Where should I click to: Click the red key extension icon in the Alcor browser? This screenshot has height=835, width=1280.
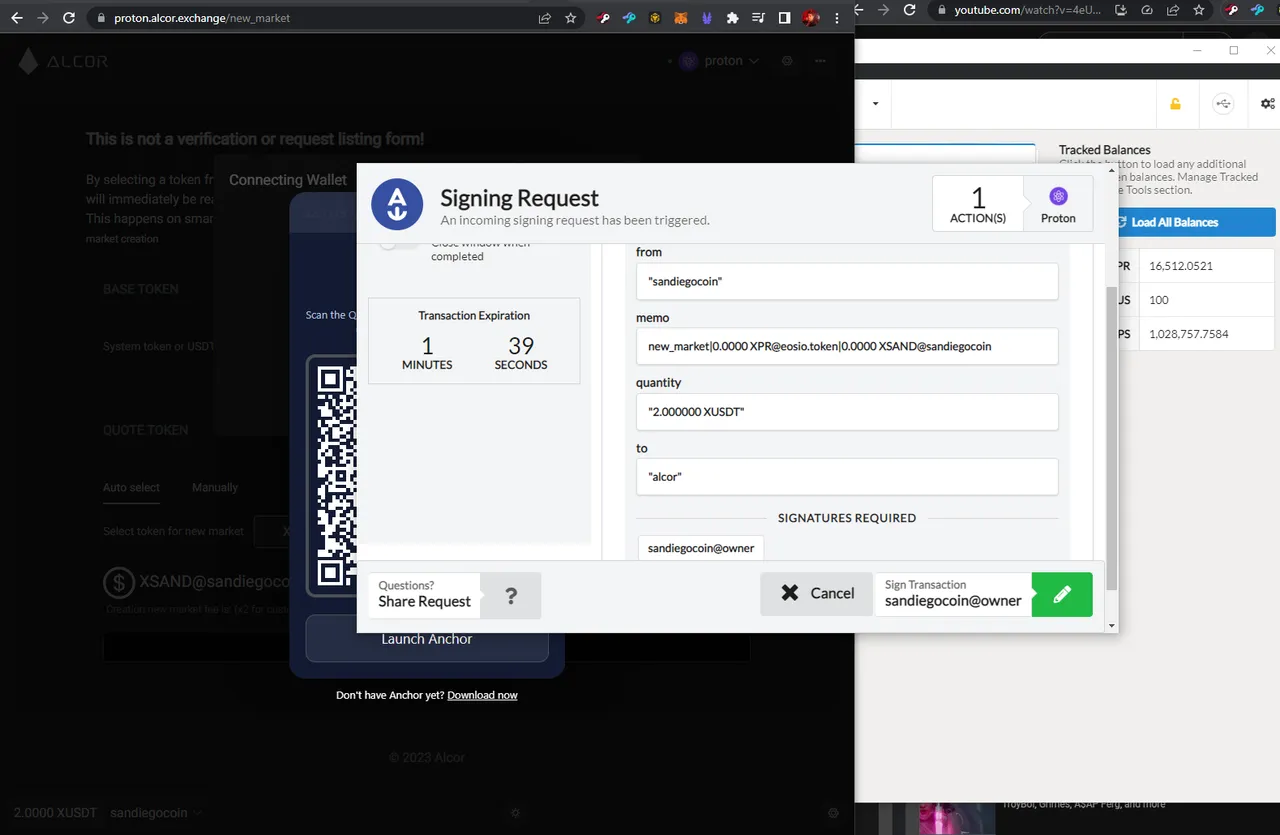point(603,18)
